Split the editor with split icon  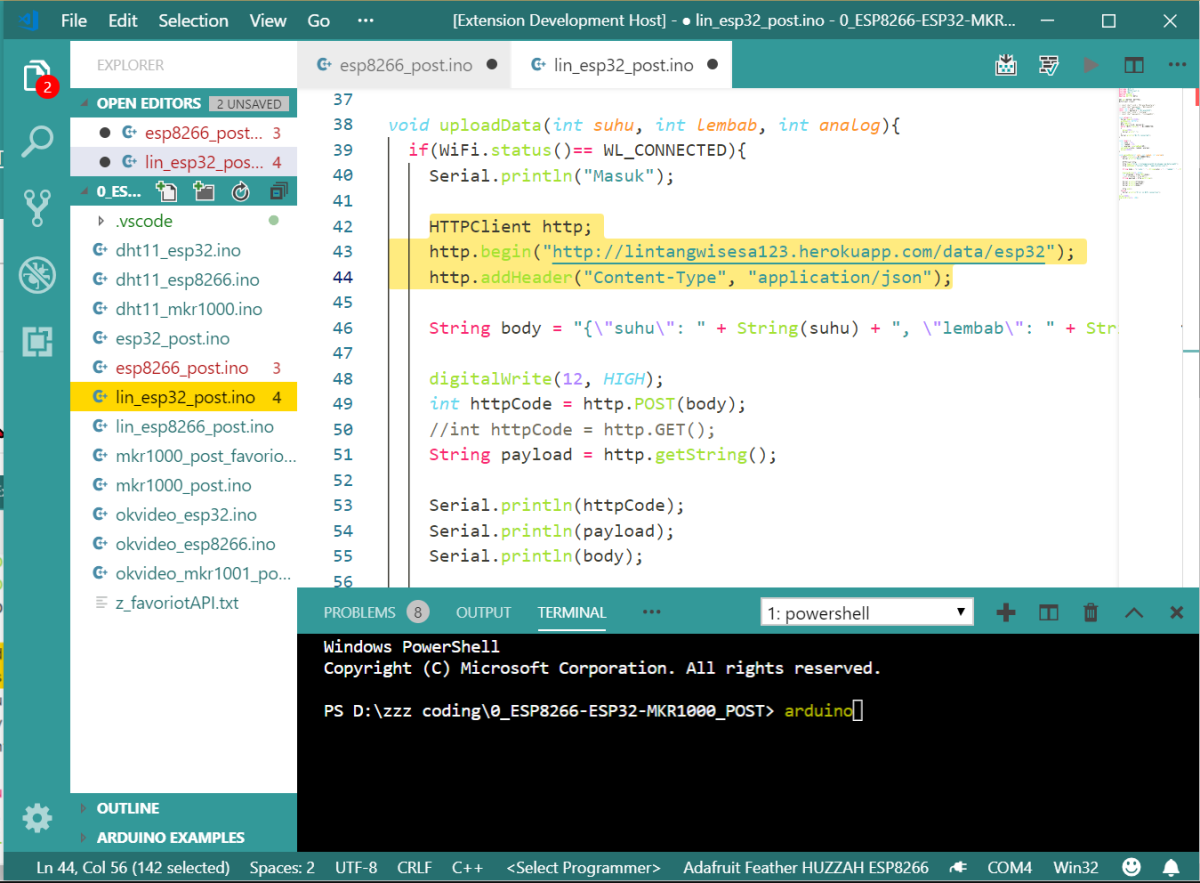click(x=1133, y=65)
